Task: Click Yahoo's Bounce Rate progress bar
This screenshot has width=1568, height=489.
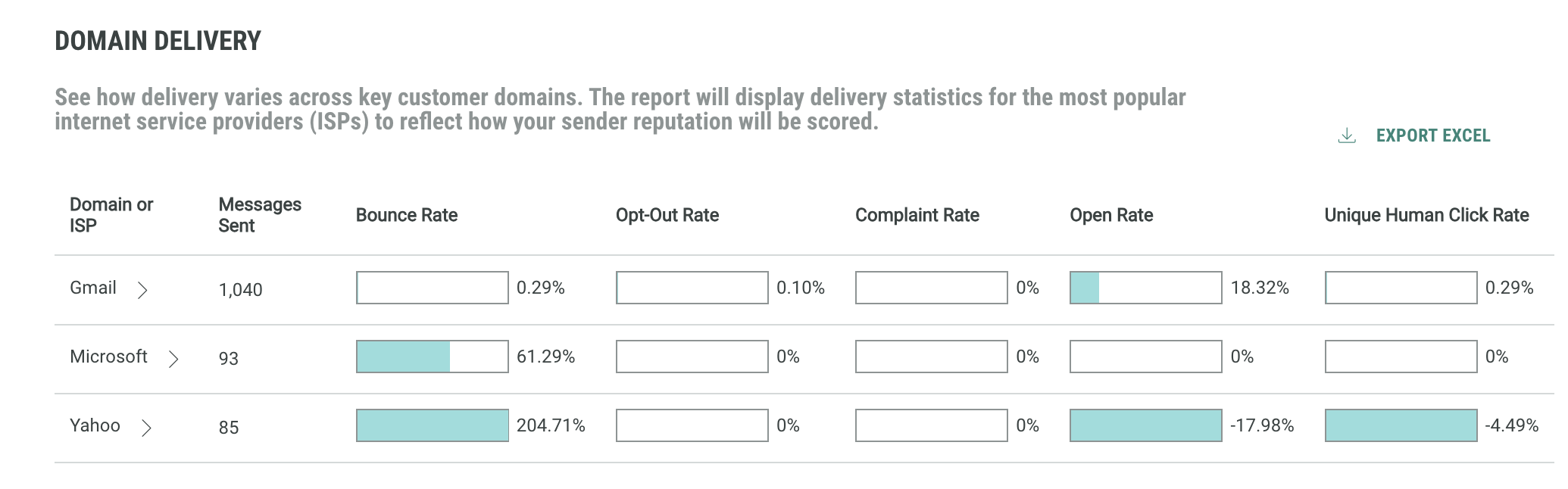Action: pos(432,425)
